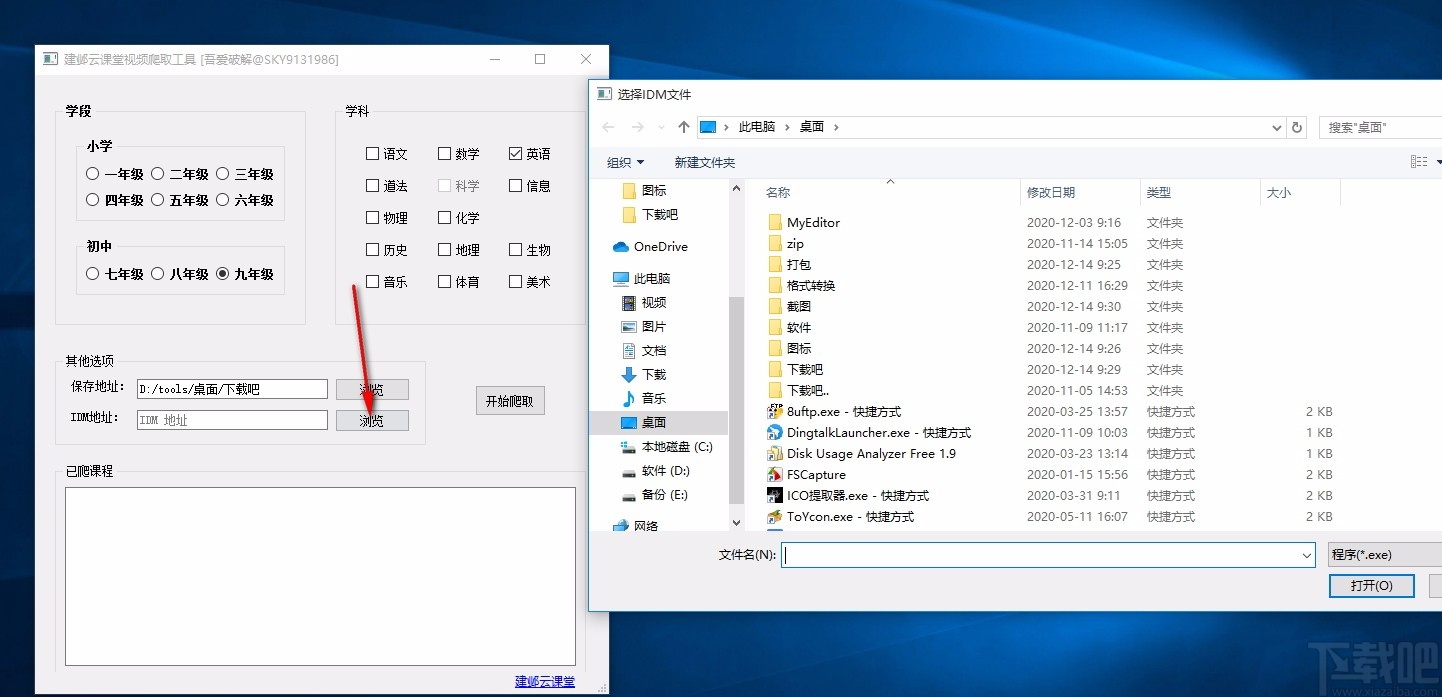Screen dimensions: 1442x697
Task: Check the 语文 subject checkbox
Action: [370, 153]
